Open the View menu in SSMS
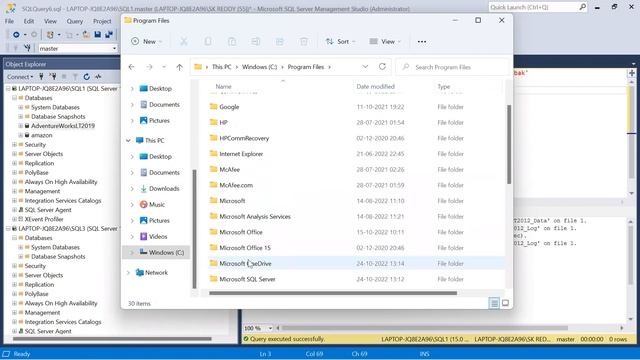The image size is (640, 360). (x=50, y=21)
